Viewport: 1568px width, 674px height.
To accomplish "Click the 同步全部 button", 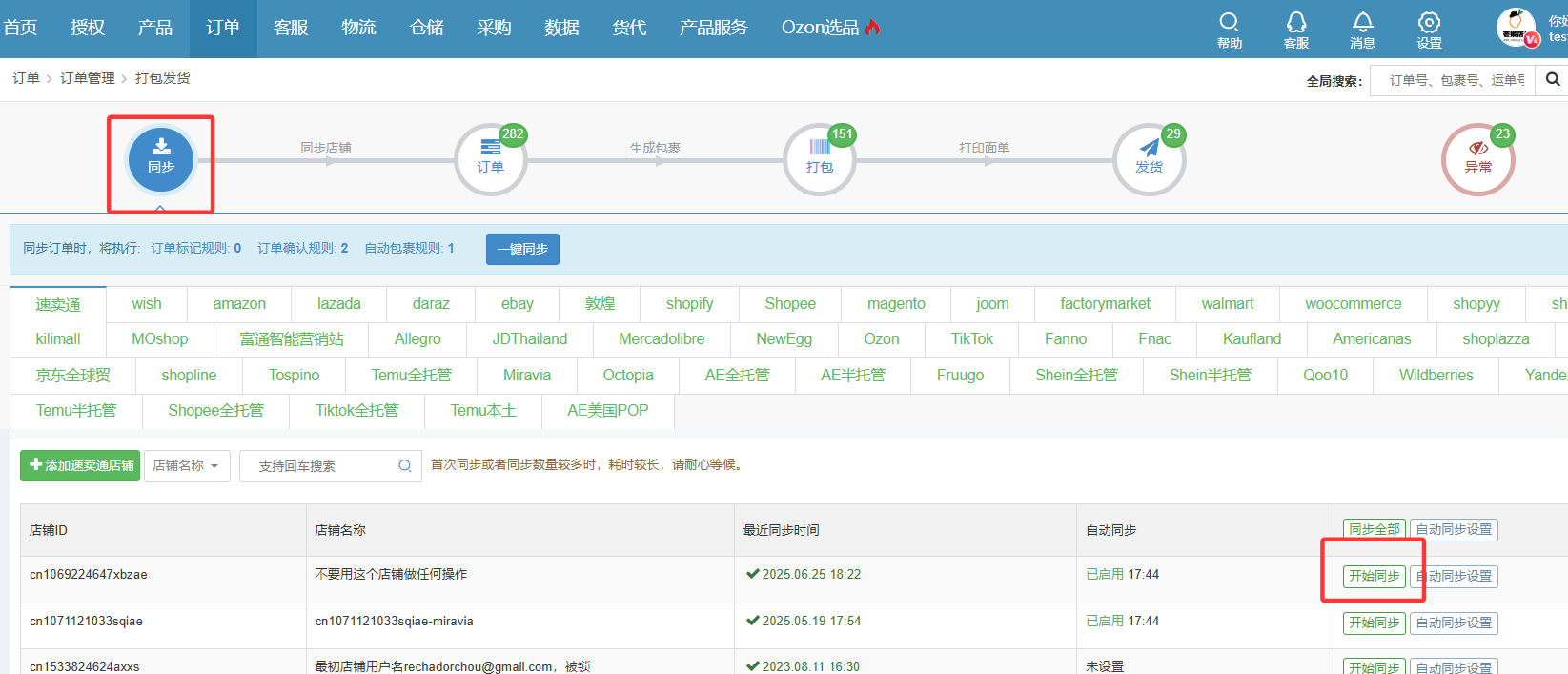I will coord(1375,529).
